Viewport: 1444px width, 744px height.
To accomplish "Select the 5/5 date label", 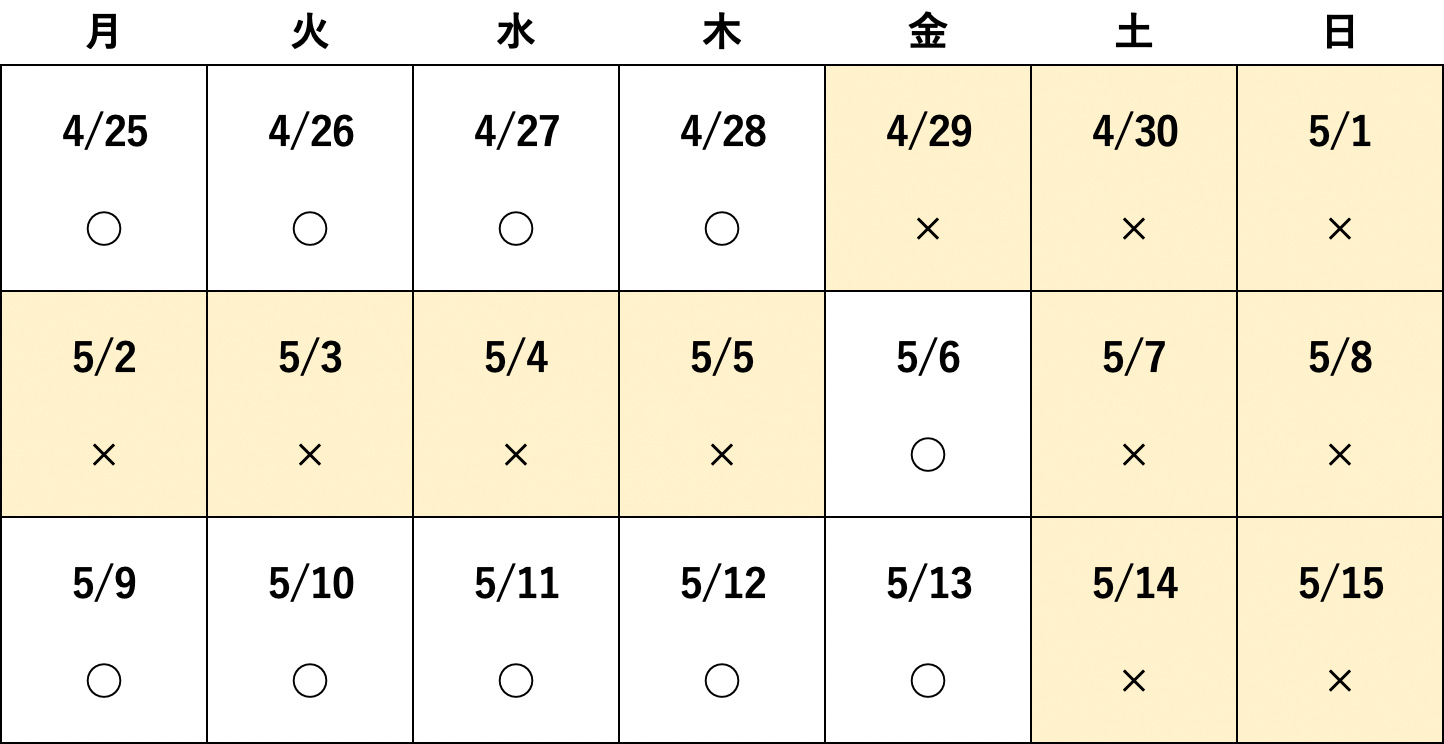I will coord(722,358).
